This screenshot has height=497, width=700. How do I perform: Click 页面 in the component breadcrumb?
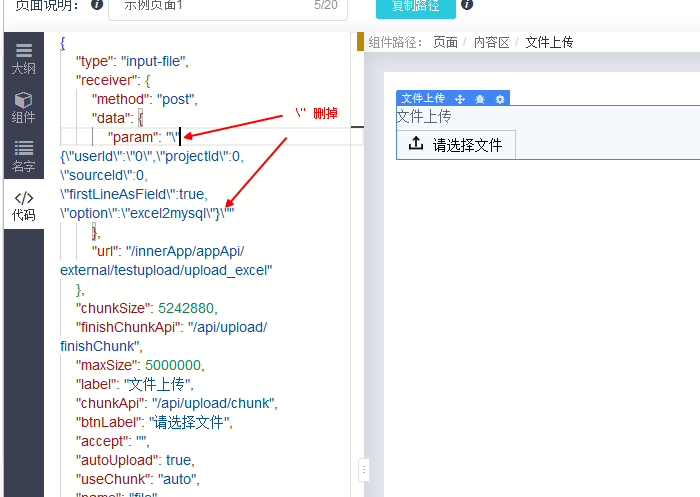tap(445, 42)
